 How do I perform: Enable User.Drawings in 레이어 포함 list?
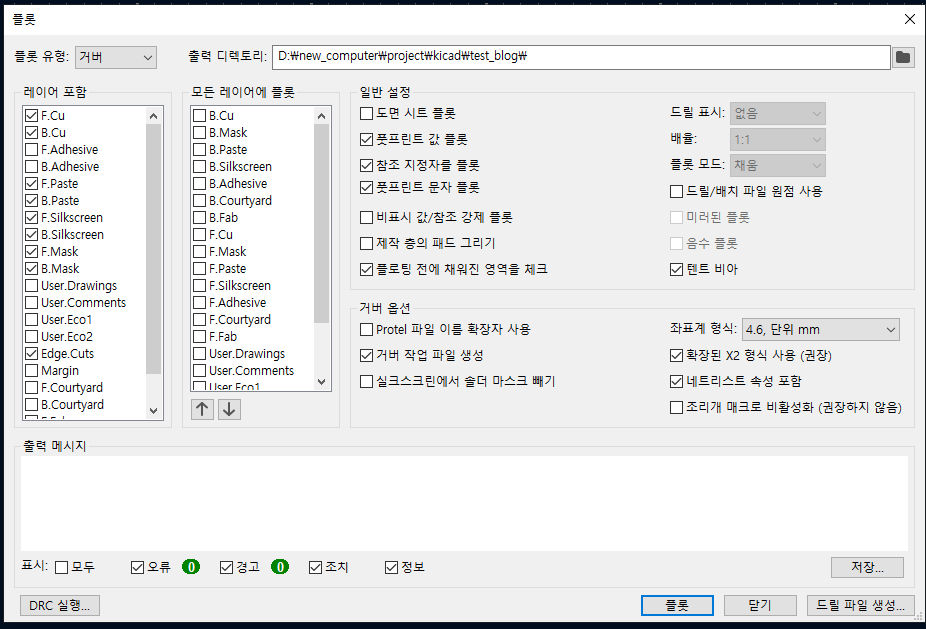tap(31, 286)
